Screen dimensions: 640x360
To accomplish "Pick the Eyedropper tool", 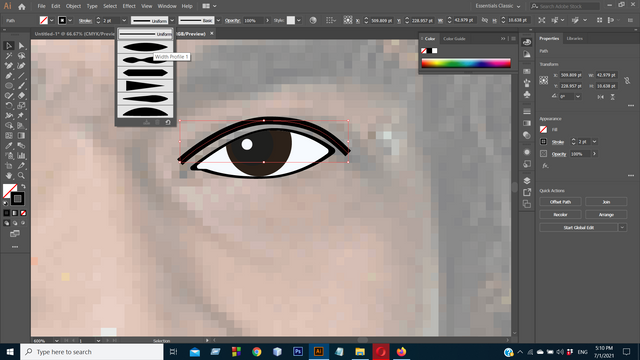I will click(x=9, y=145).
